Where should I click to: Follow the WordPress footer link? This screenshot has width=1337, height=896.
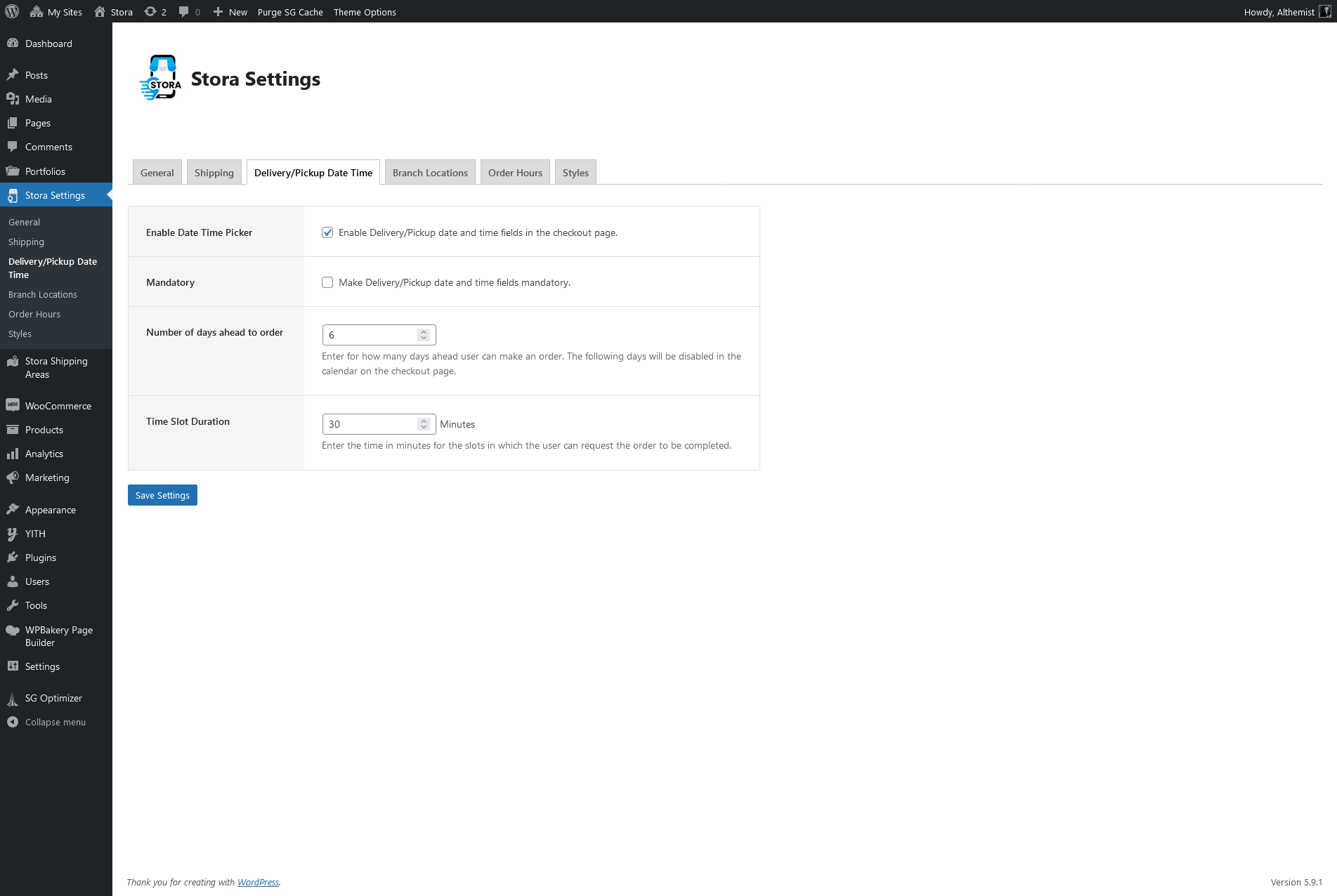click(258, 883)
